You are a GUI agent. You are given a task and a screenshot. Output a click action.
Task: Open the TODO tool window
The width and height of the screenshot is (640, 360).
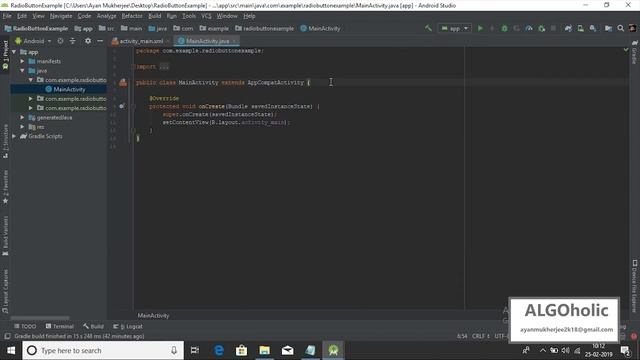pyautogui.click(x=25, y=326)
